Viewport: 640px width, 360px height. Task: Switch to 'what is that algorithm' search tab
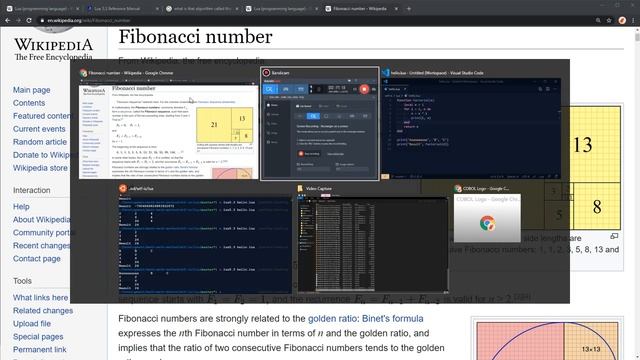point(201,9)
